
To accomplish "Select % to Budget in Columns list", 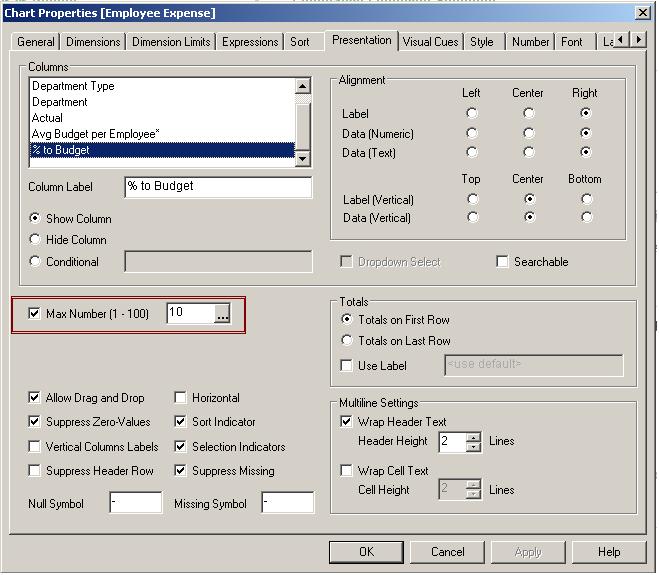I will point(163,150).
